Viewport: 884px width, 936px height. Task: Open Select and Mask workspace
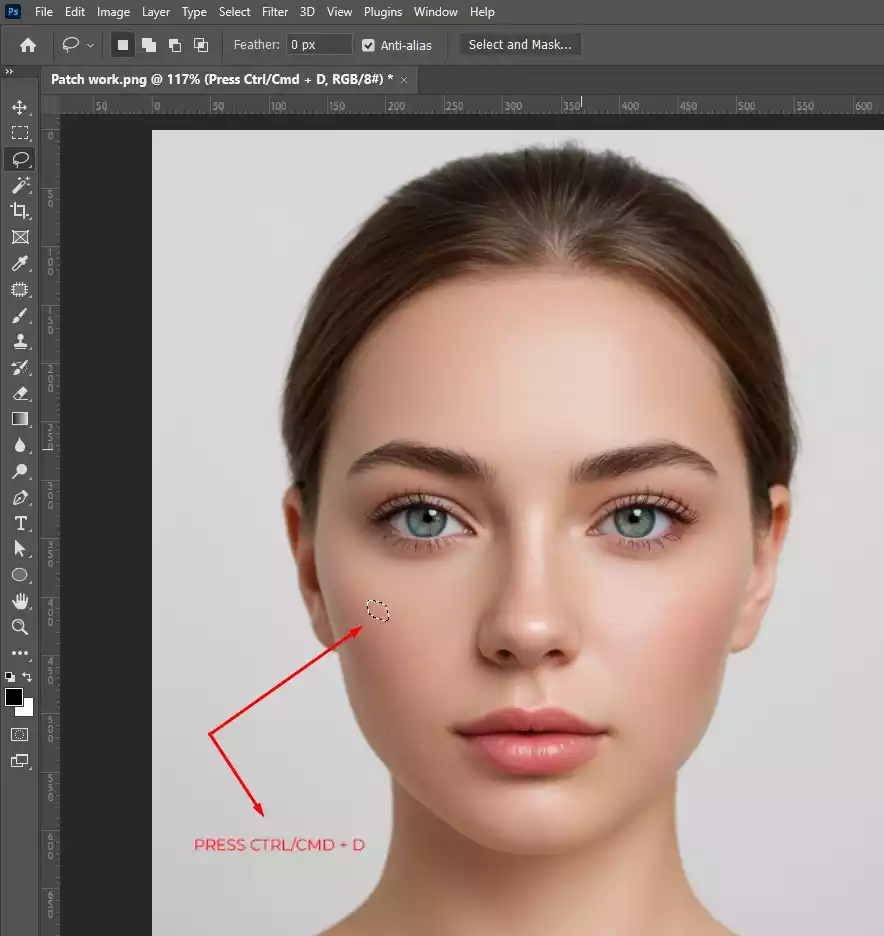[x=519, y=45]
